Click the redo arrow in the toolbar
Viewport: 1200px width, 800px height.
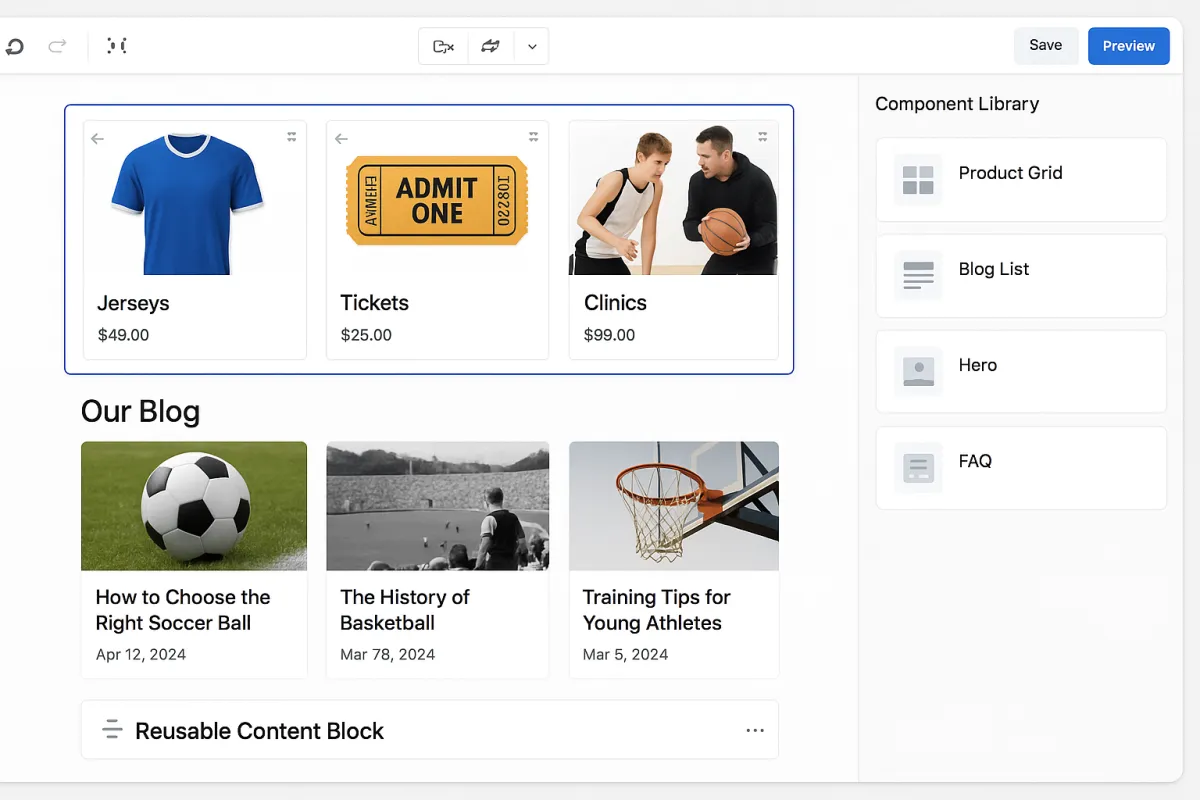point(57,46)
